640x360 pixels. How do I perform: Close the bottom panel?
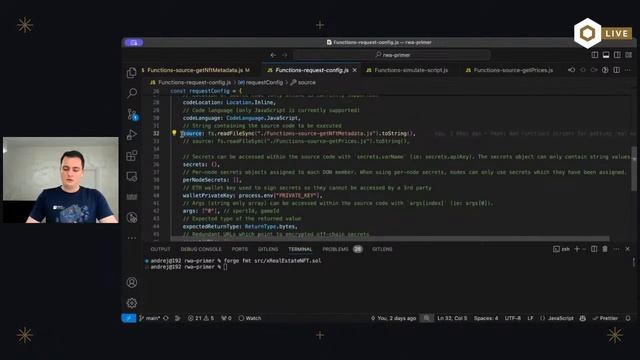coord(627,249)
